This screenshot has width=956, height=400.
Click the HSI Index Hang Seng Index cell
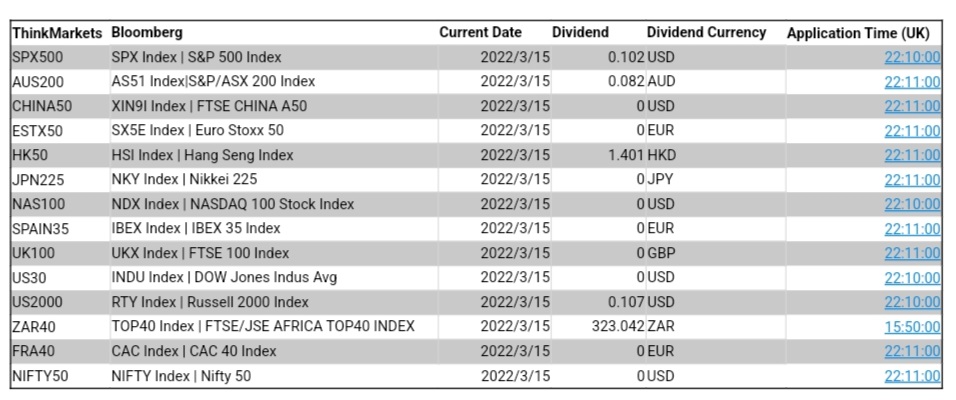(203, 155)
